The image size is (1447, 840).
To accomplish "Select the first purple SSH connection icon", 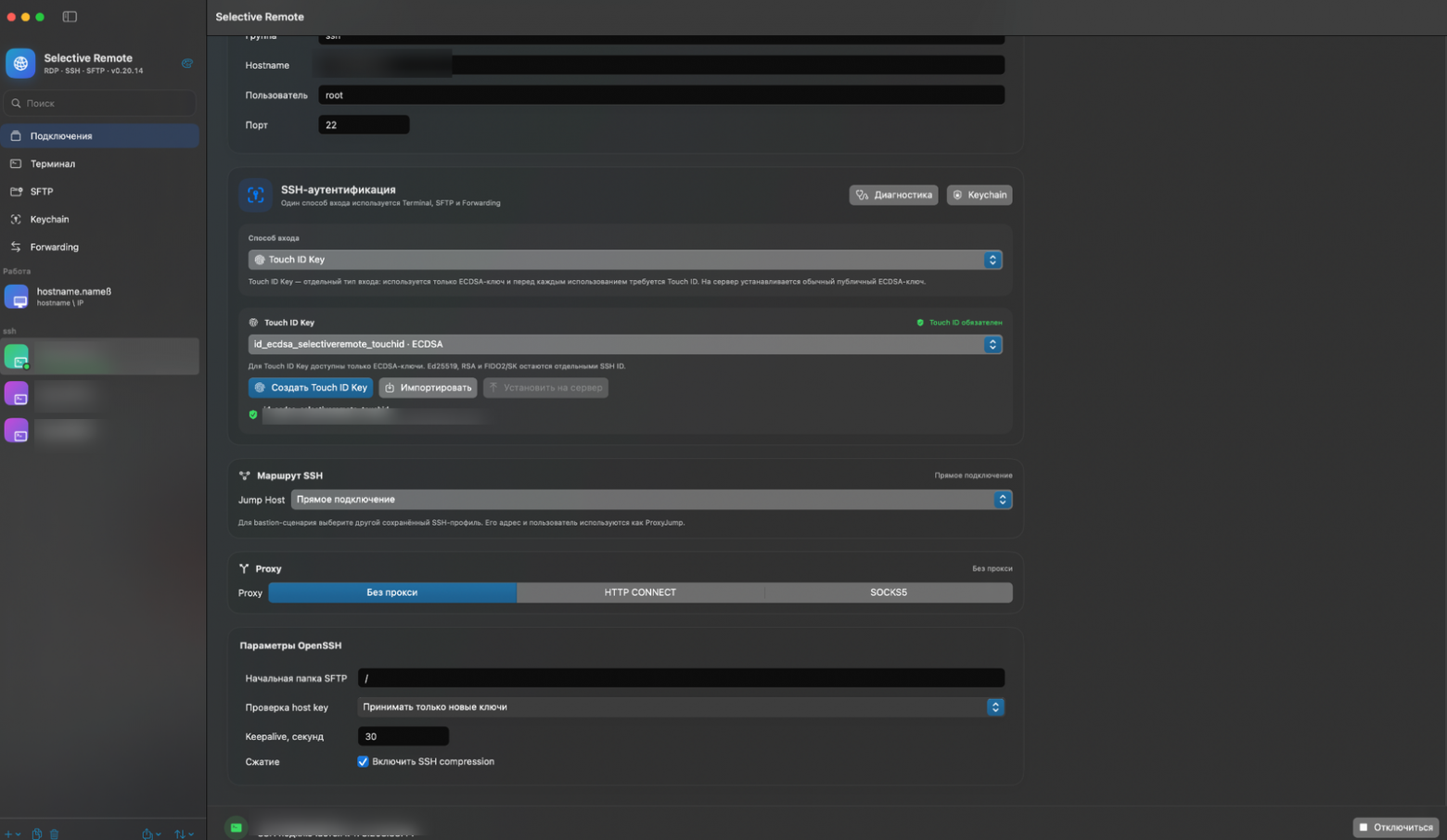I will pos(17,394).
